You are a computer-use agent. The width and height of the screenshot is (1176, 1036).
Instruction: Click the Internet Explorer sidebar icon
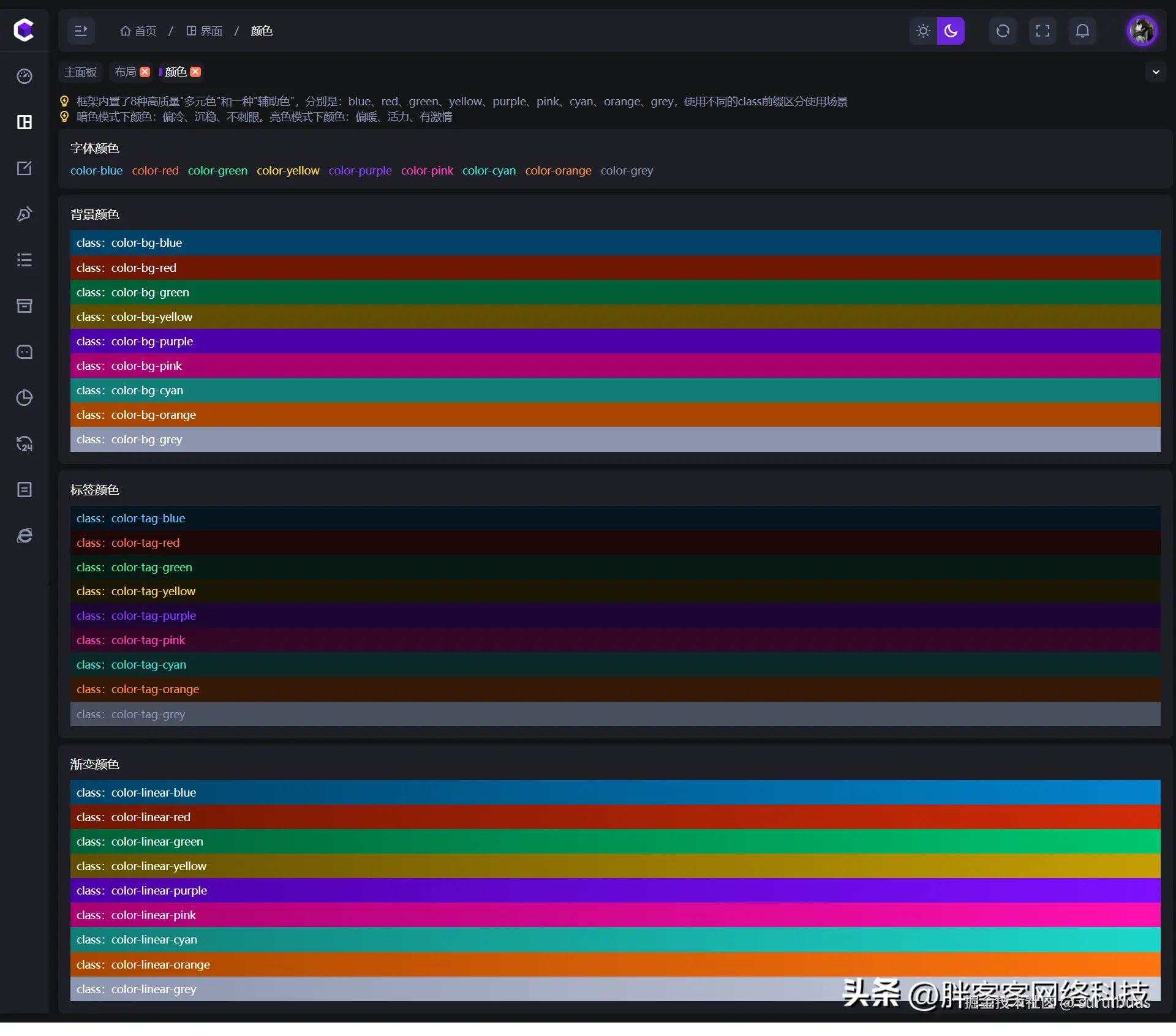(x=24, y=536)
